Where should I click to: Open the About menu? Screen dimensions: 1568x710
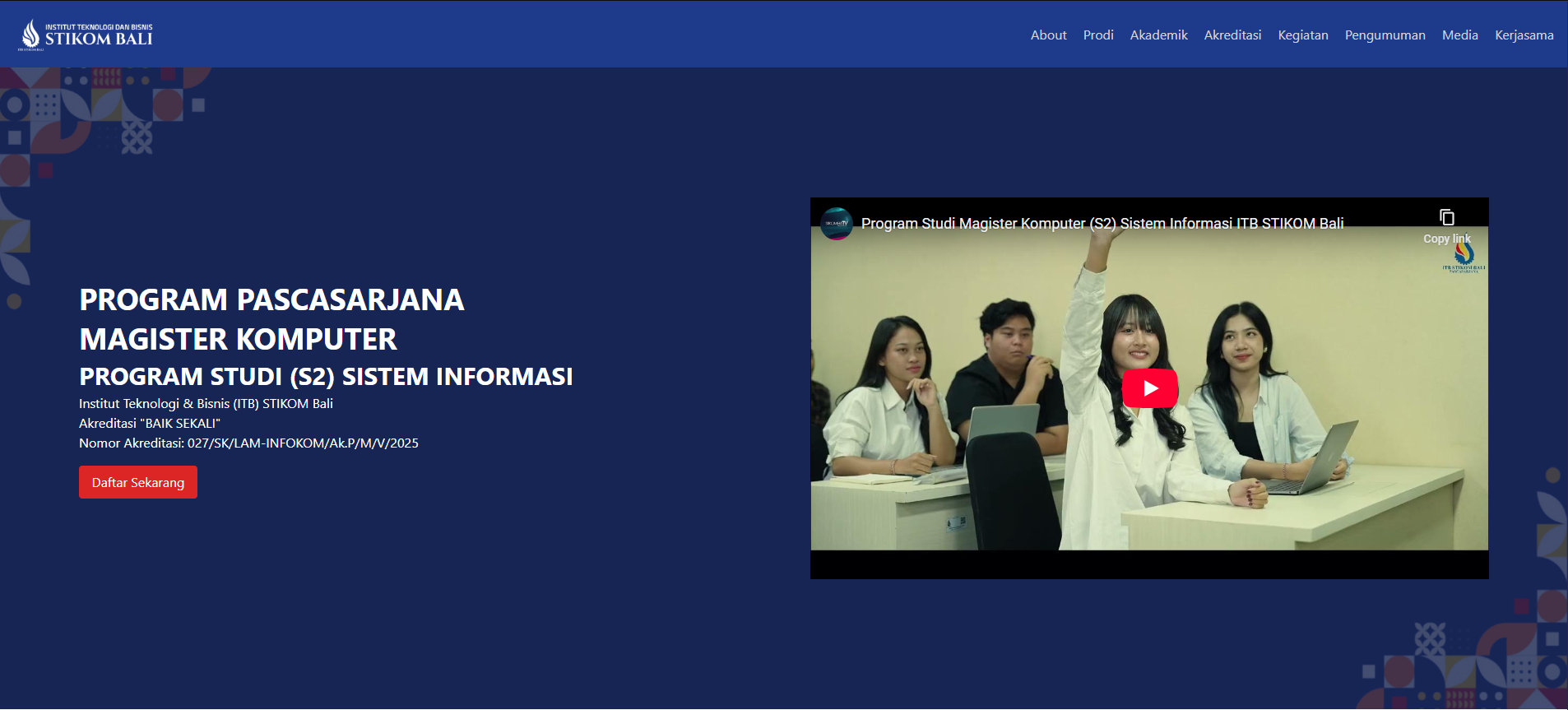1048,35
